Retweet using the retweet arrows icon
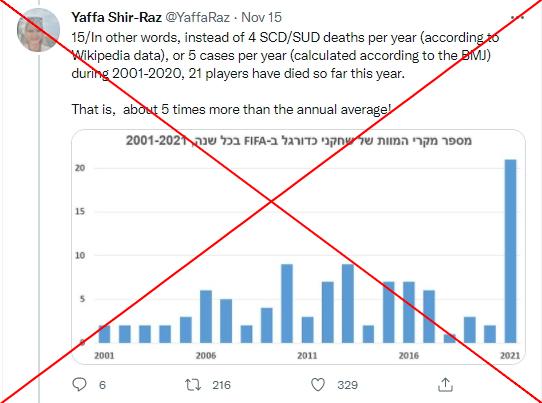542x403 pixels. pos(193,385)
